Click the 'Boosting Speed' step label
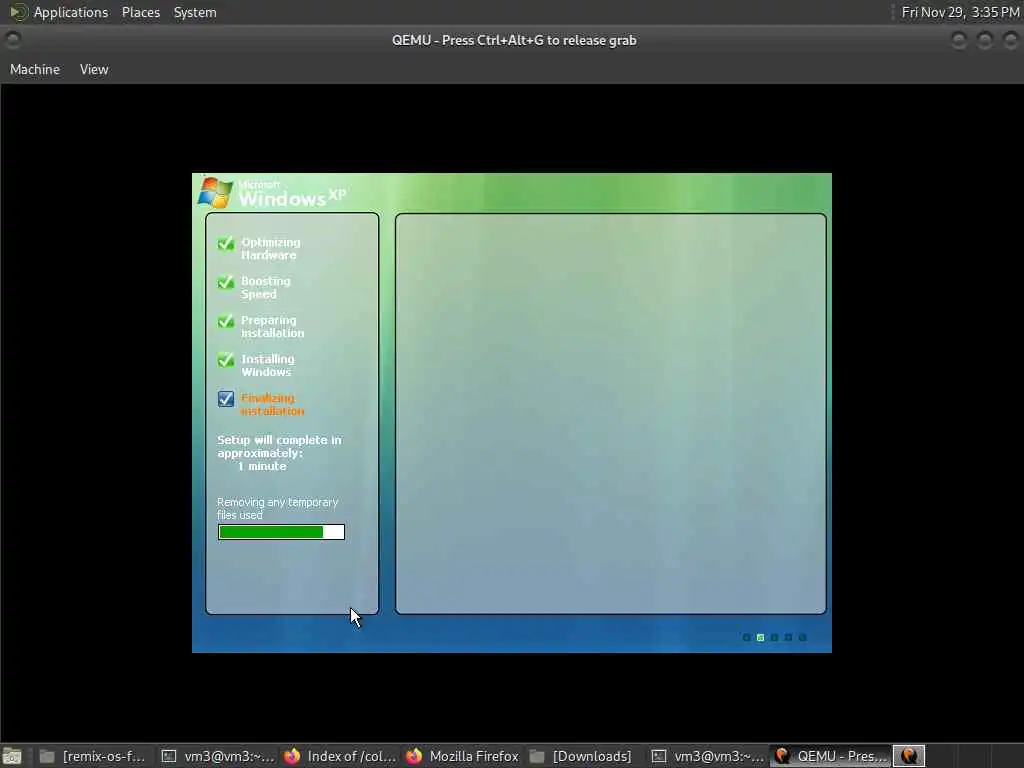This screenshot has height=768, width=1024. (265, 287)
